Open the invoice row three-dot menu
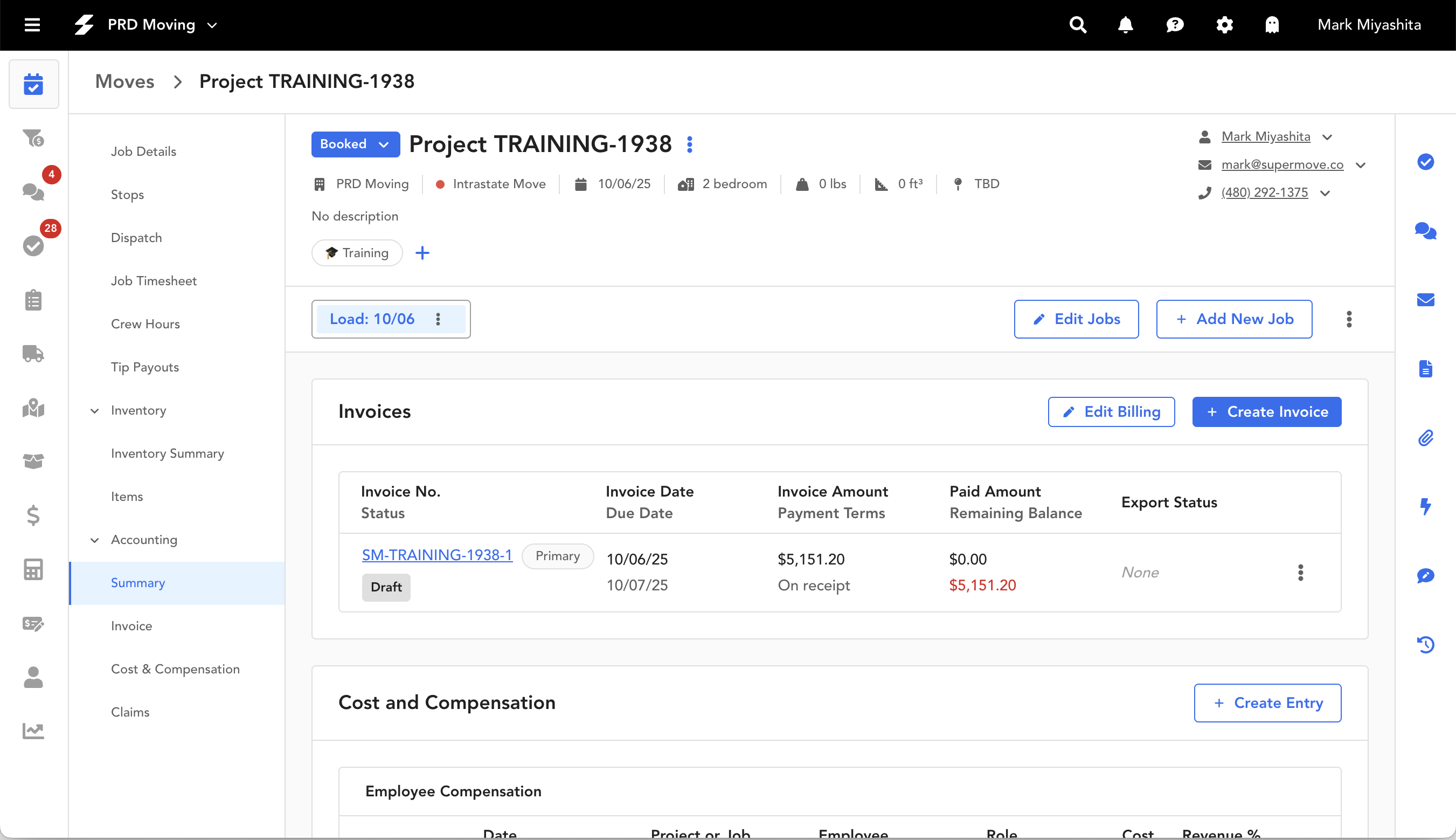Image resolution: width=1456 pixels, height=840 pixels. pyautogui.click(x=1300, y=572)
